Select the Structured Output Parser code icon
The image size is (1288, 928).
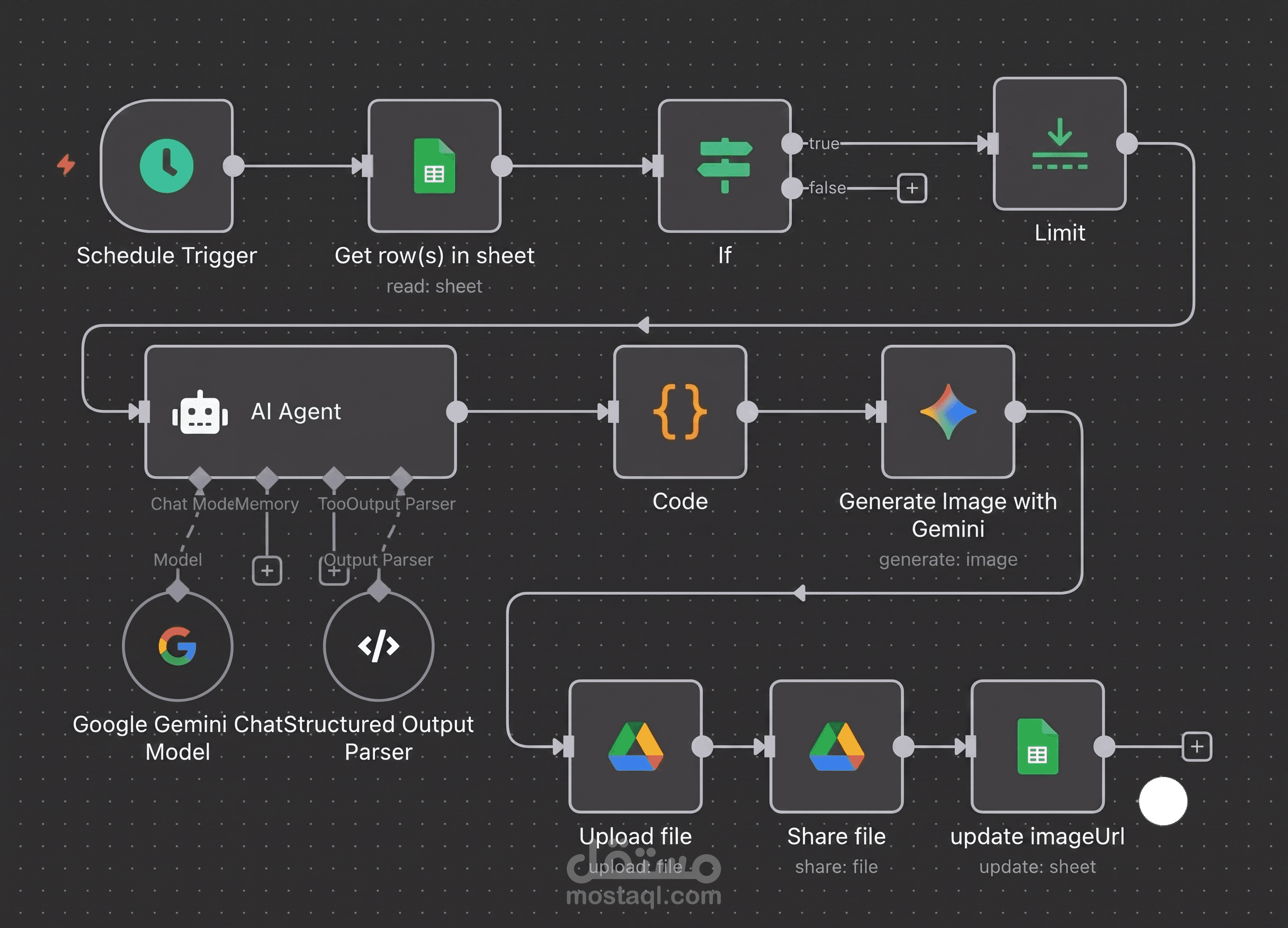click(379, 646)
